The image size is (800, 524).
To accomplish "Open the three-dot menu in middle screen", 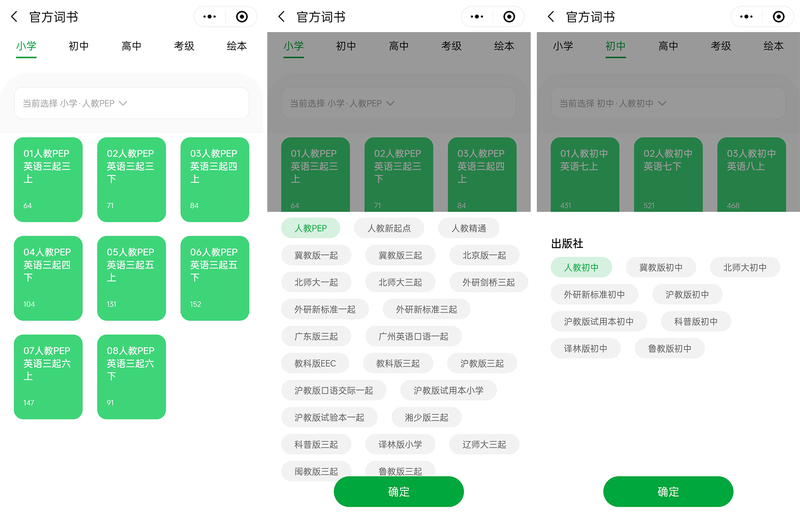I will click(477, 17).
